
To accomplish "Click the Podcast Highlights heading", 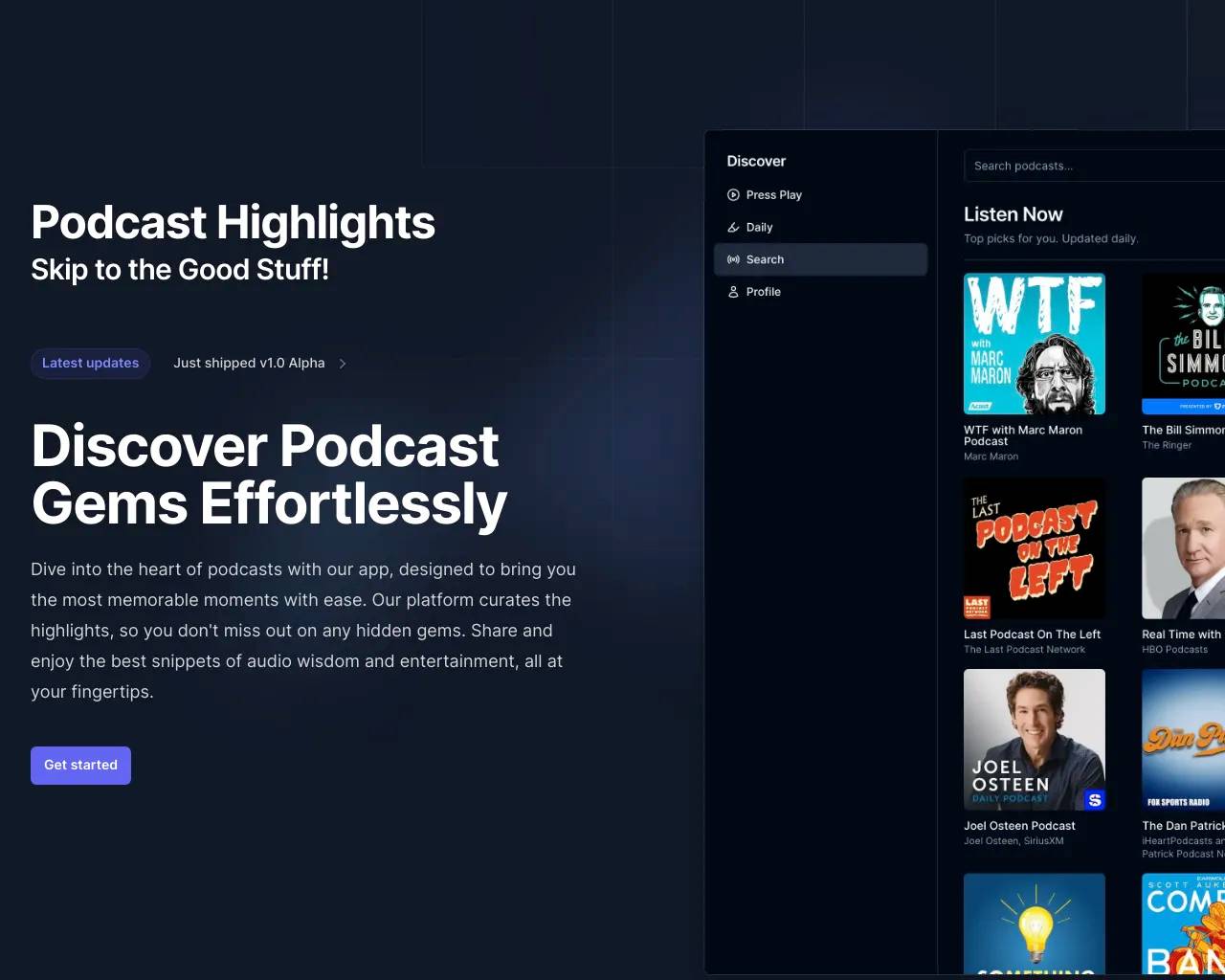I will tap(233, 222).
